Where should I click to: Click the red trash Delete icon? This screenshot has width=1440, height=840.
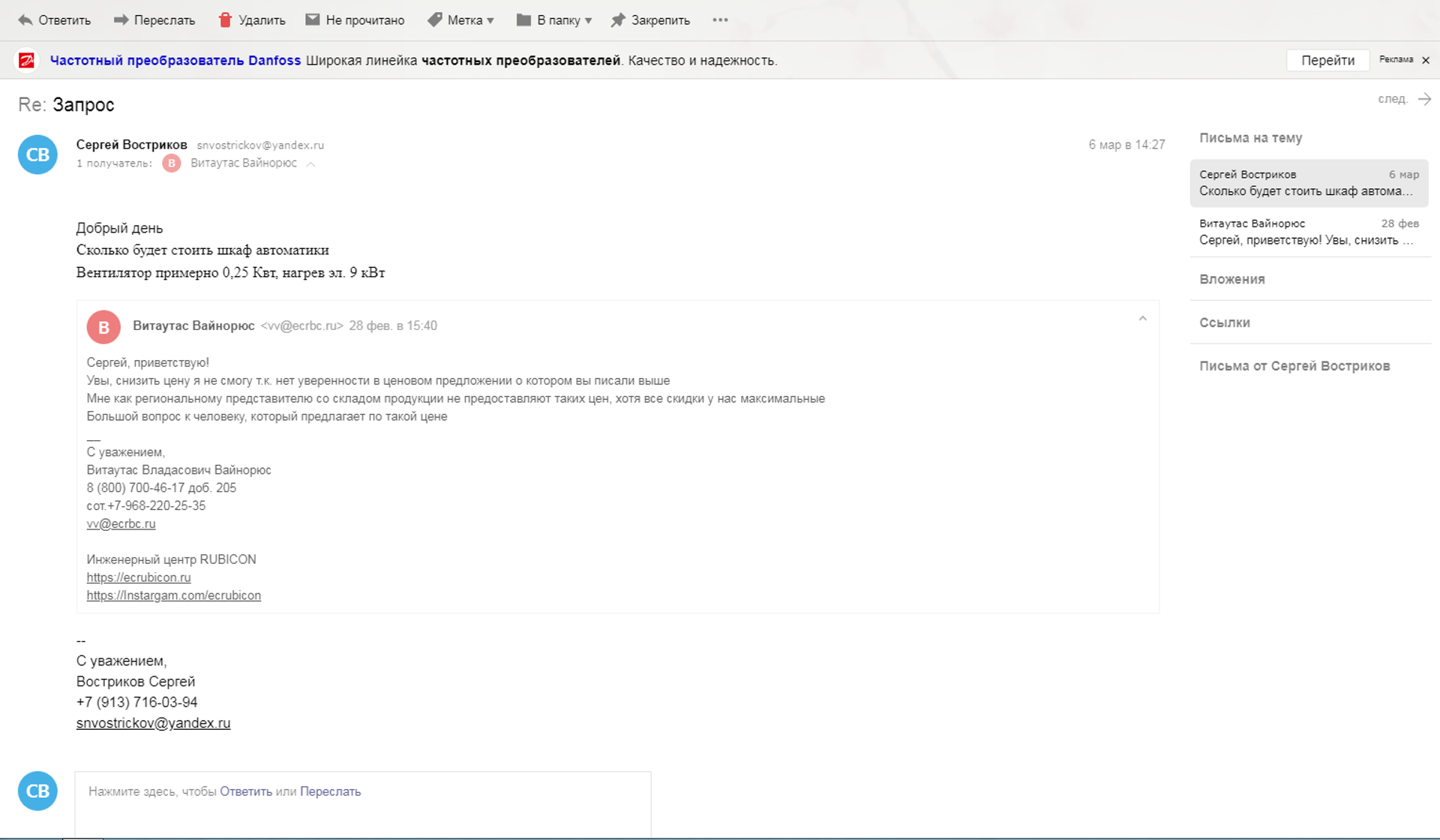click(225, 20)
